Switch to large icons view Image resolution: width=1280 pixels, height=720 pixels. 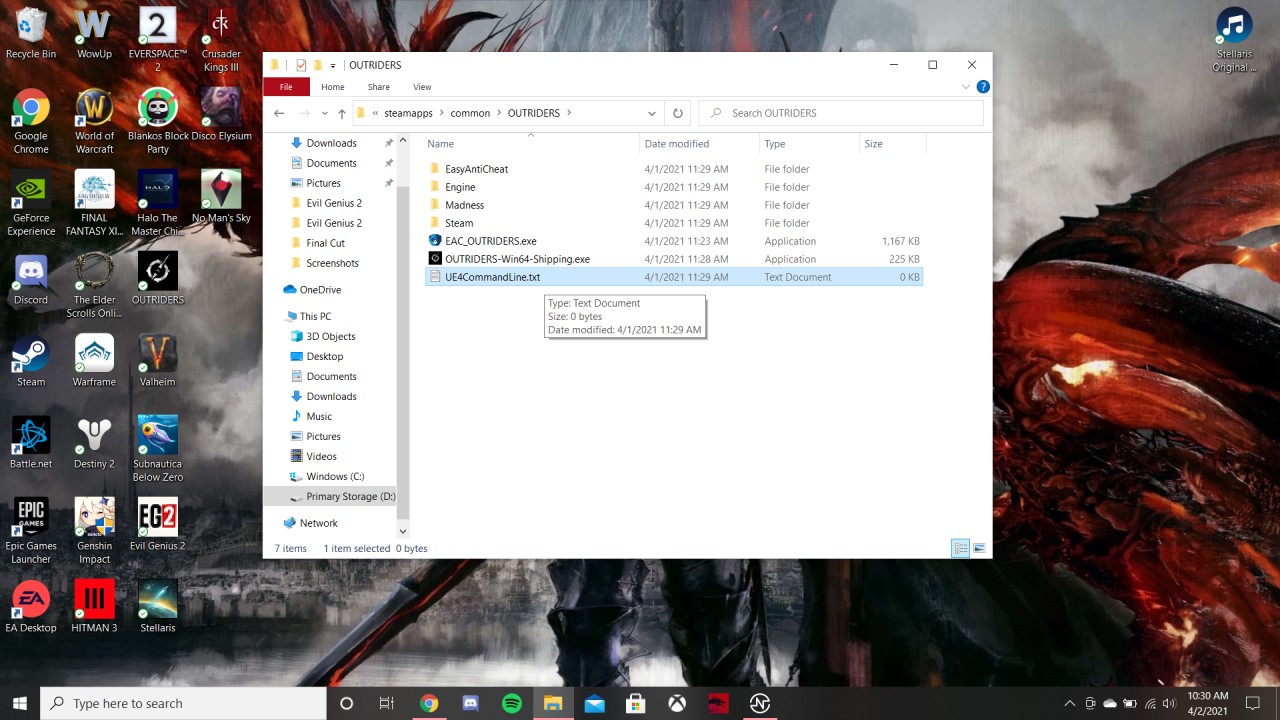pyautogui.click(x=979, y=548)
